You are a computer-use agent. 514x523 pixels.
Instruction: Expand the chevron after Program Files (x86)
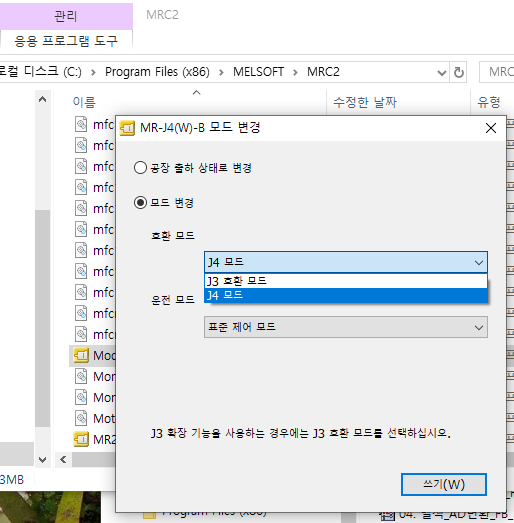[221, 72]
